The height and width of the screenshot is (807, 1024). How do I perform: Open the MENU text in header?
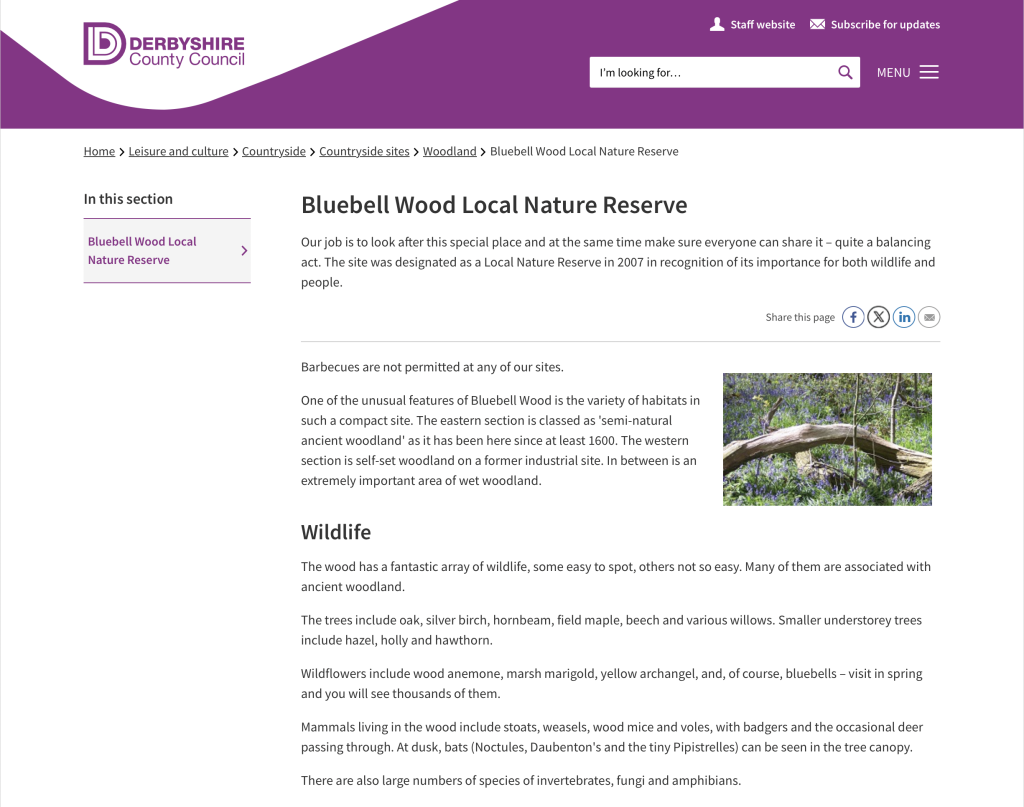(x=893, y=73)
